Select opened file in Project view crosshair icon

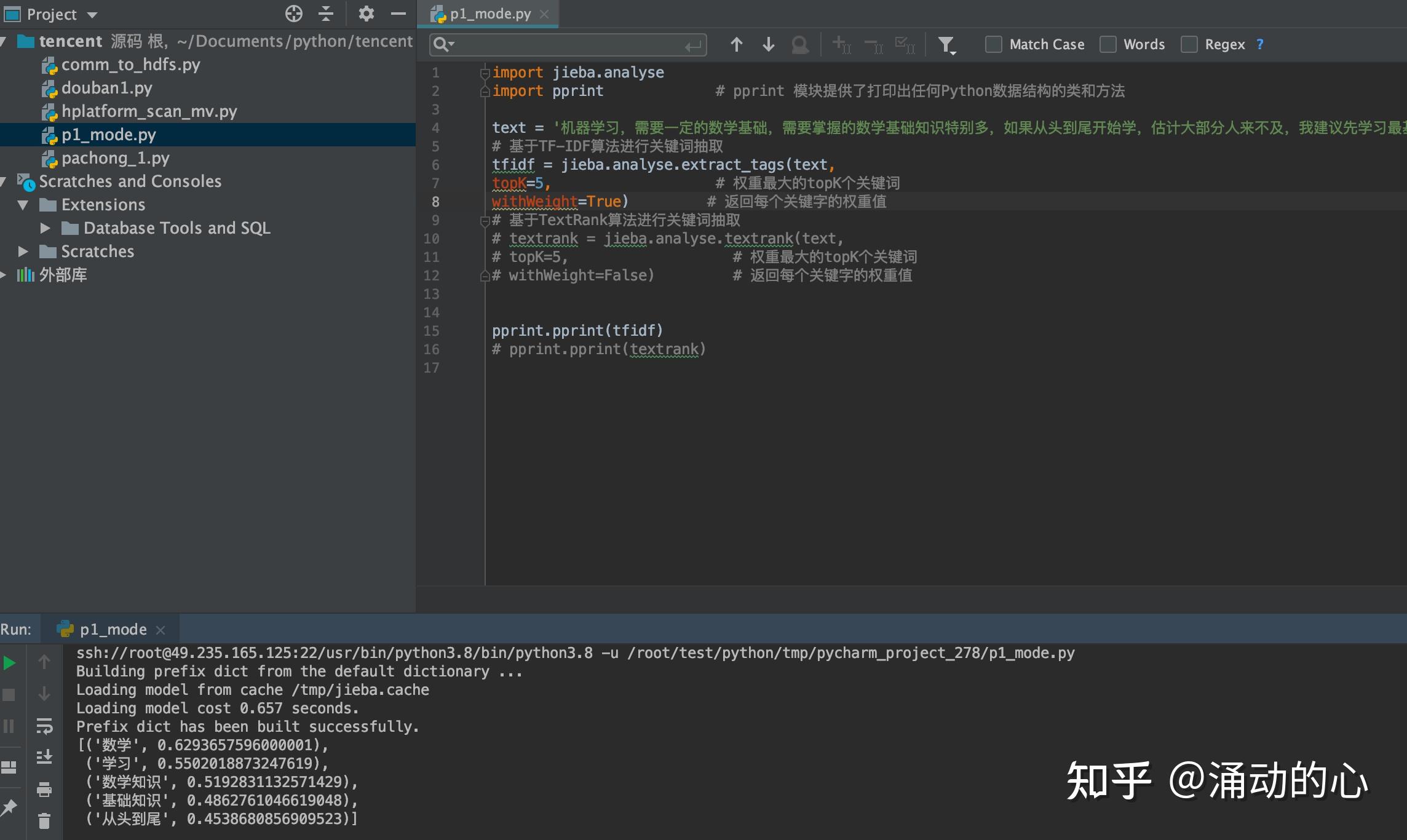[x=294, y=14]
